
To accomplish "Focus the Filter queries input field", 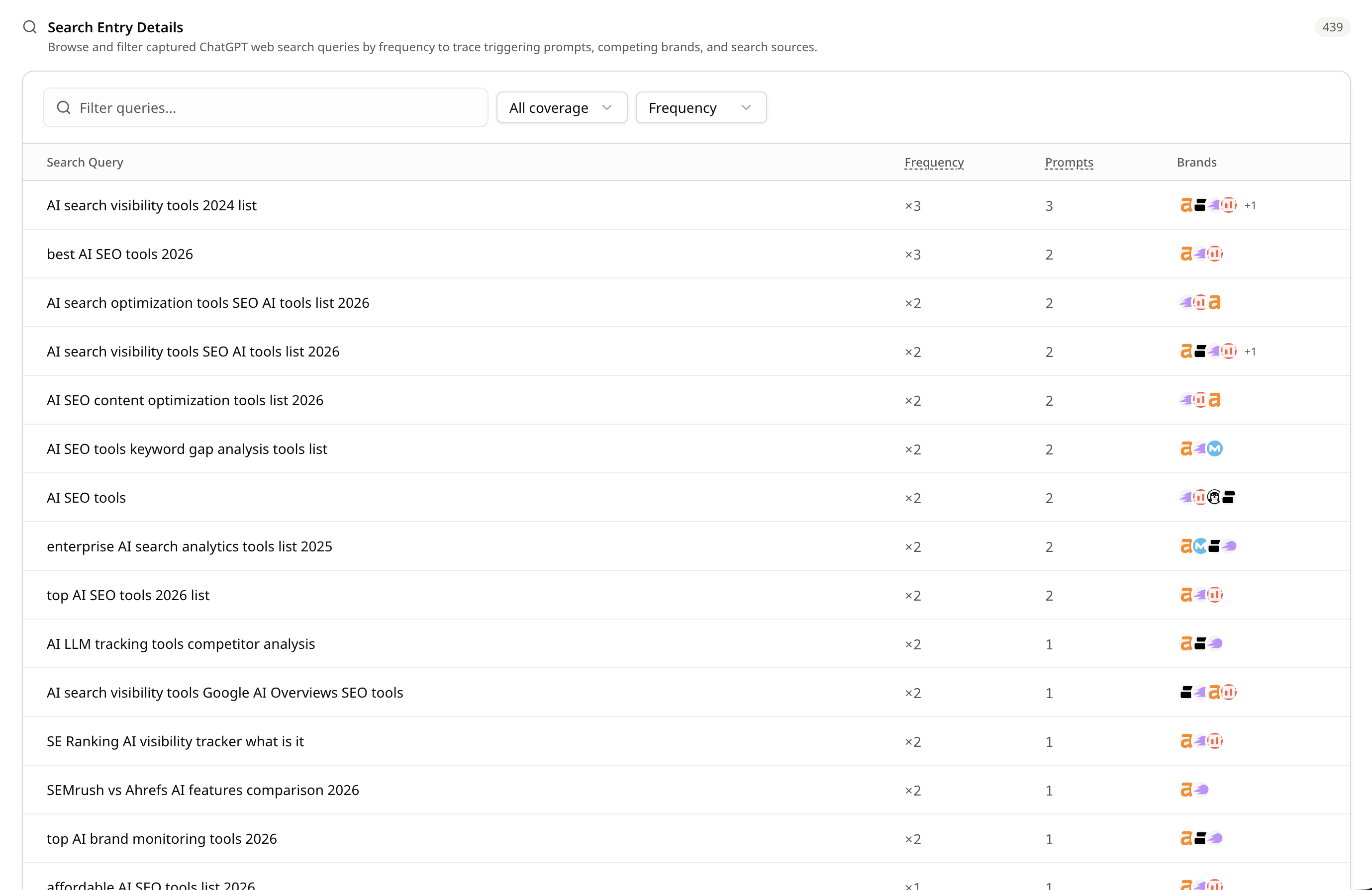I will (x=266, y=108).
